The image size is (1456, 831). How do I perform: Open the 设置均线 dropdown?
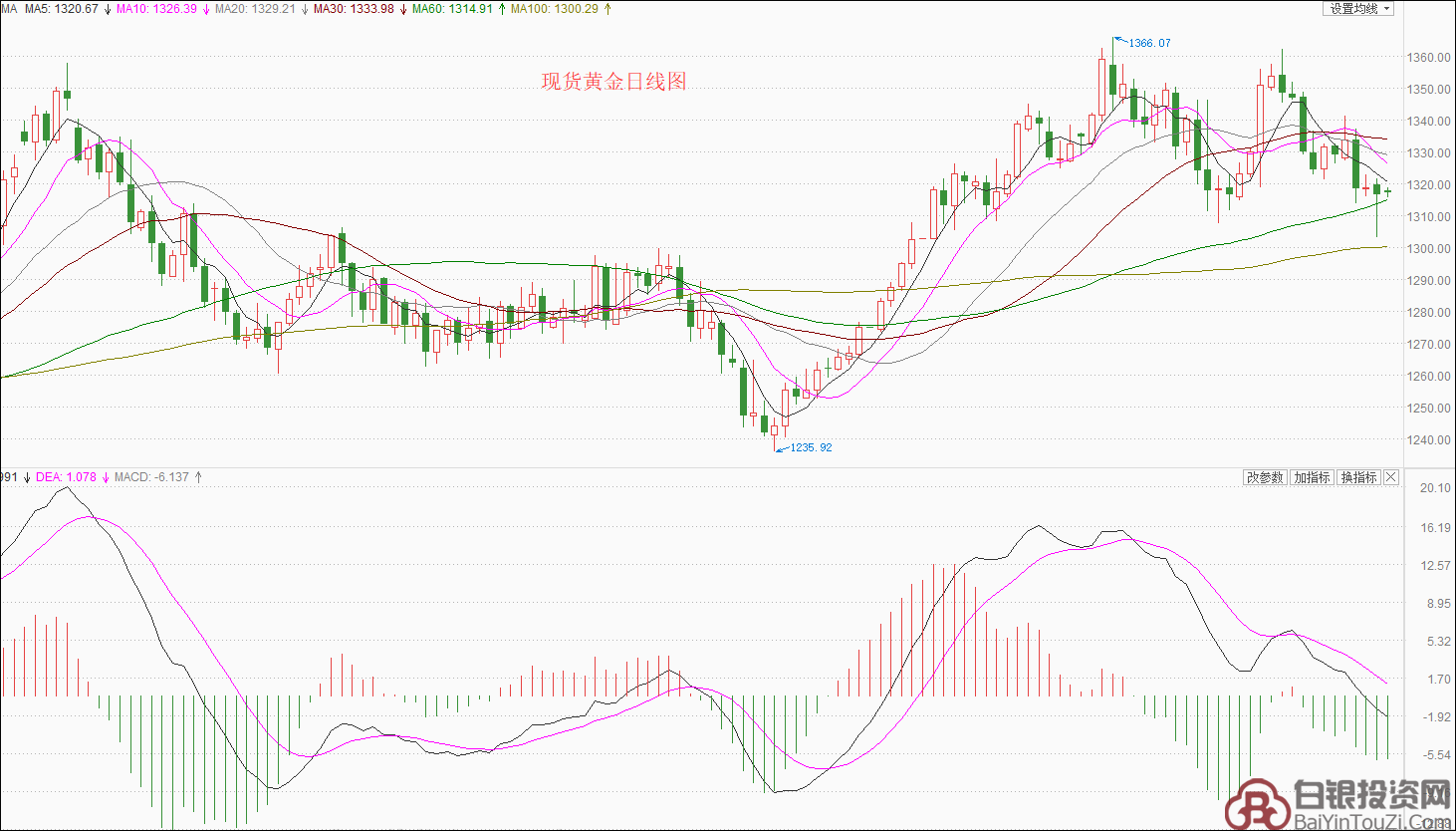coord(1360,9)
